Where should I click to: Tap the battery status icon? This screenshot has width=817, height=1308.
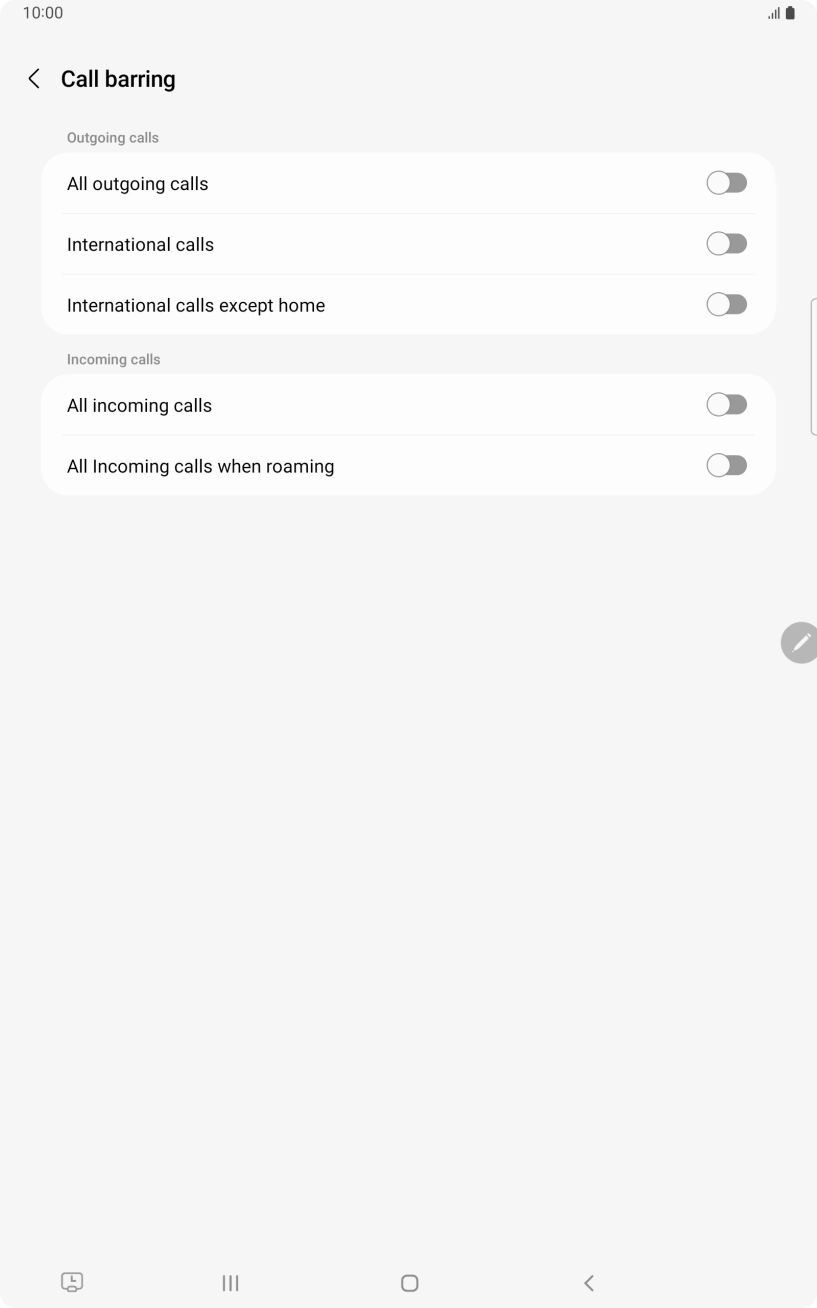(790, 13)
